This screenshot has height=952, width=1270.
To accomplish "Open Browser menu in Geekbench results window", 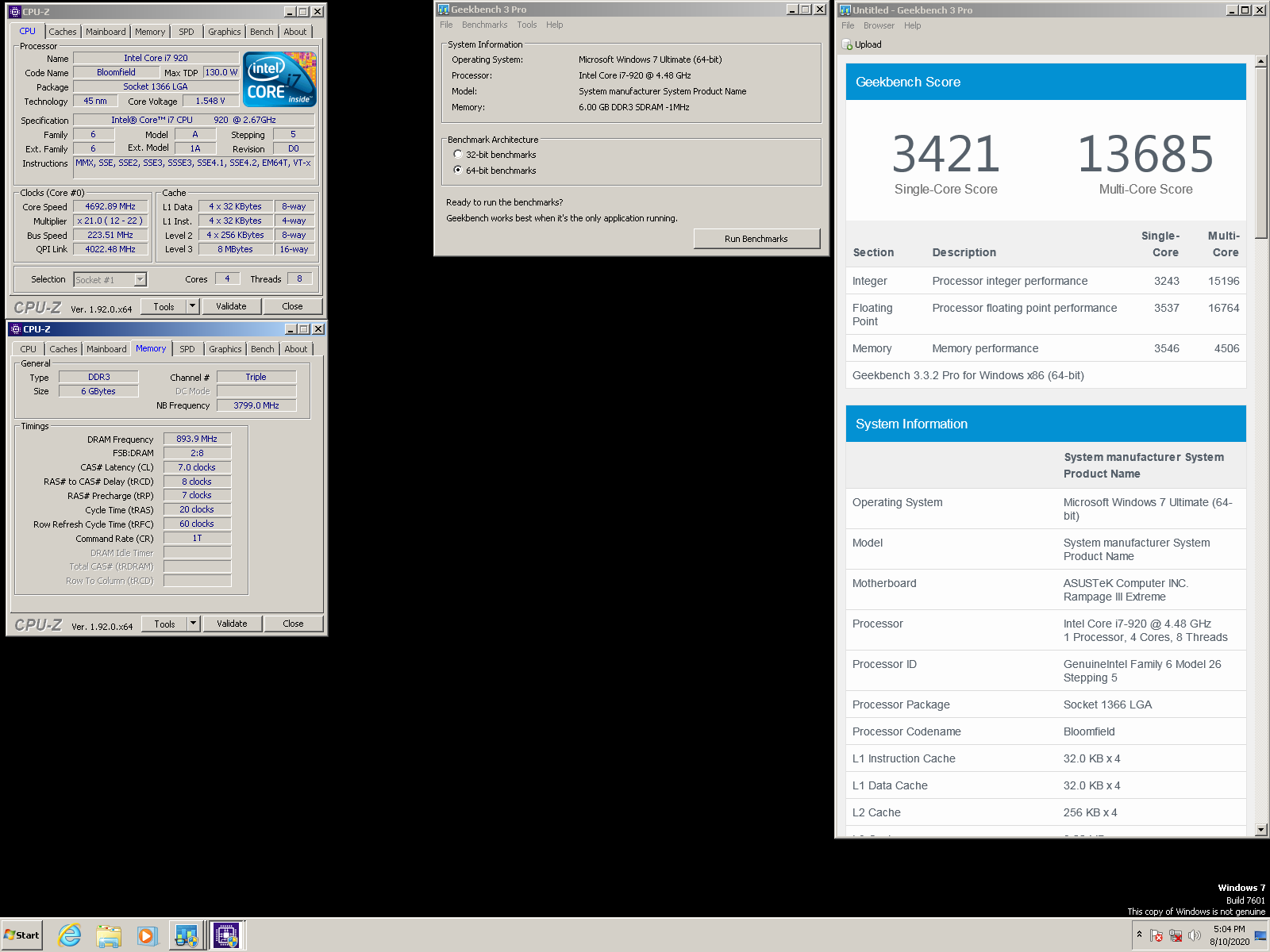I will click(x=879, y=25).
